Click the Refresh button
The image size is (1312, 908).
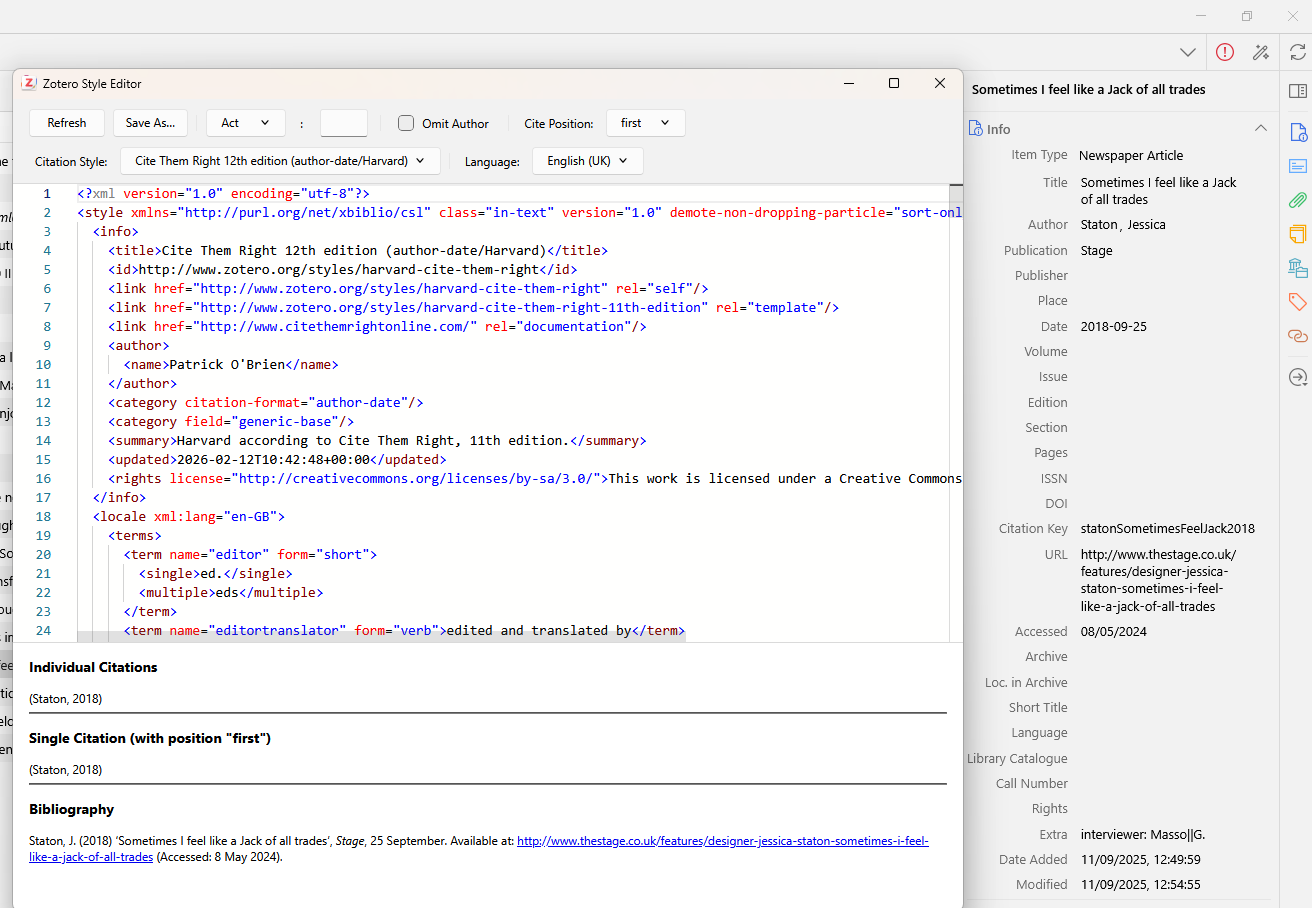coord(67,123)
